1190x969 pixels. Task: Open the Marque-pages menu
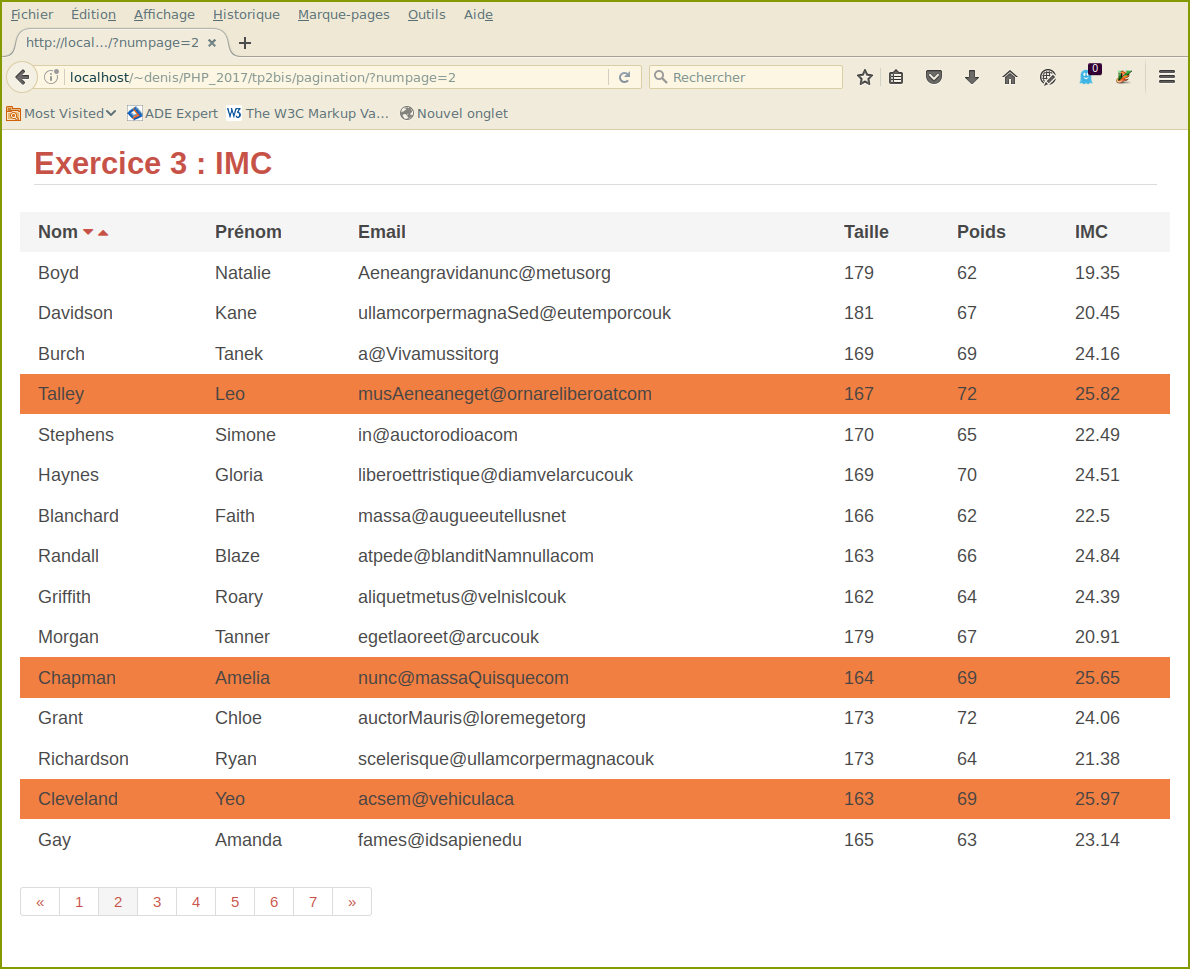pyautogui.click(x=343, y=14)
